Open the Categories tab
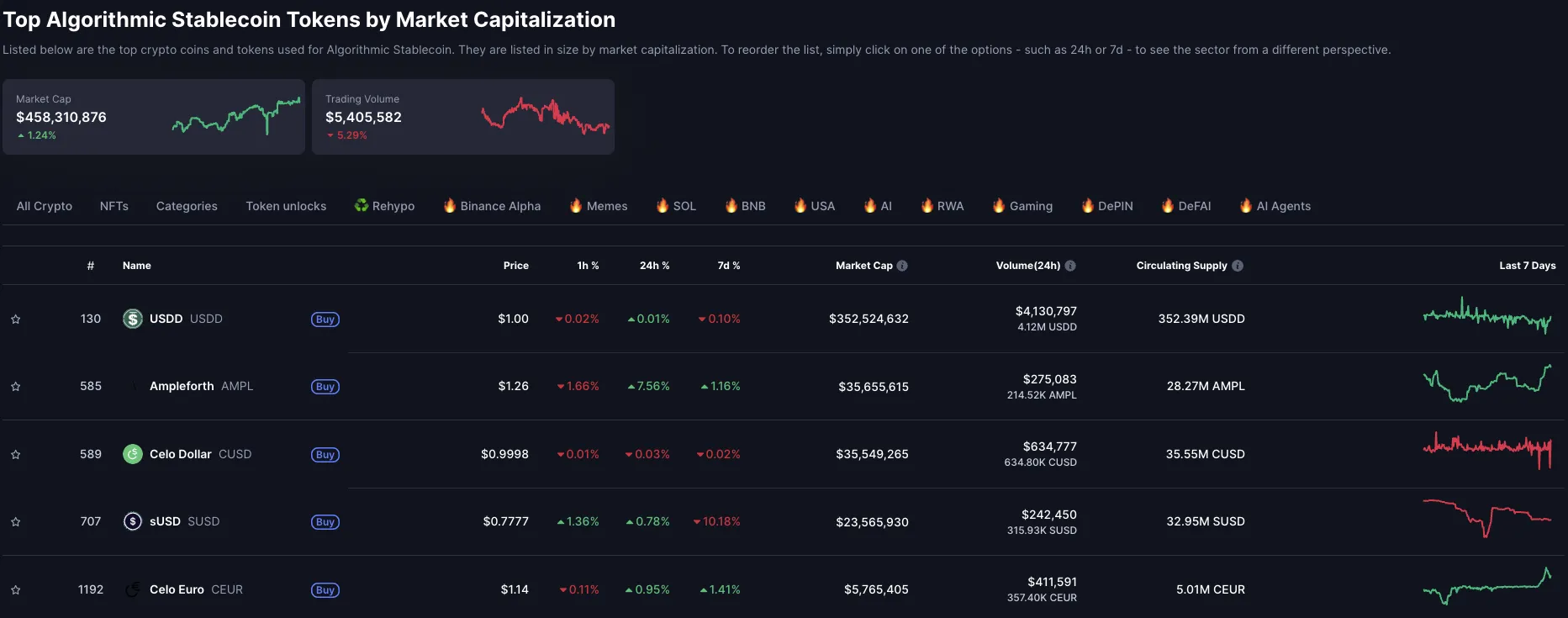Viewport: 1568px width, 618px height. [x=187, y=206]
